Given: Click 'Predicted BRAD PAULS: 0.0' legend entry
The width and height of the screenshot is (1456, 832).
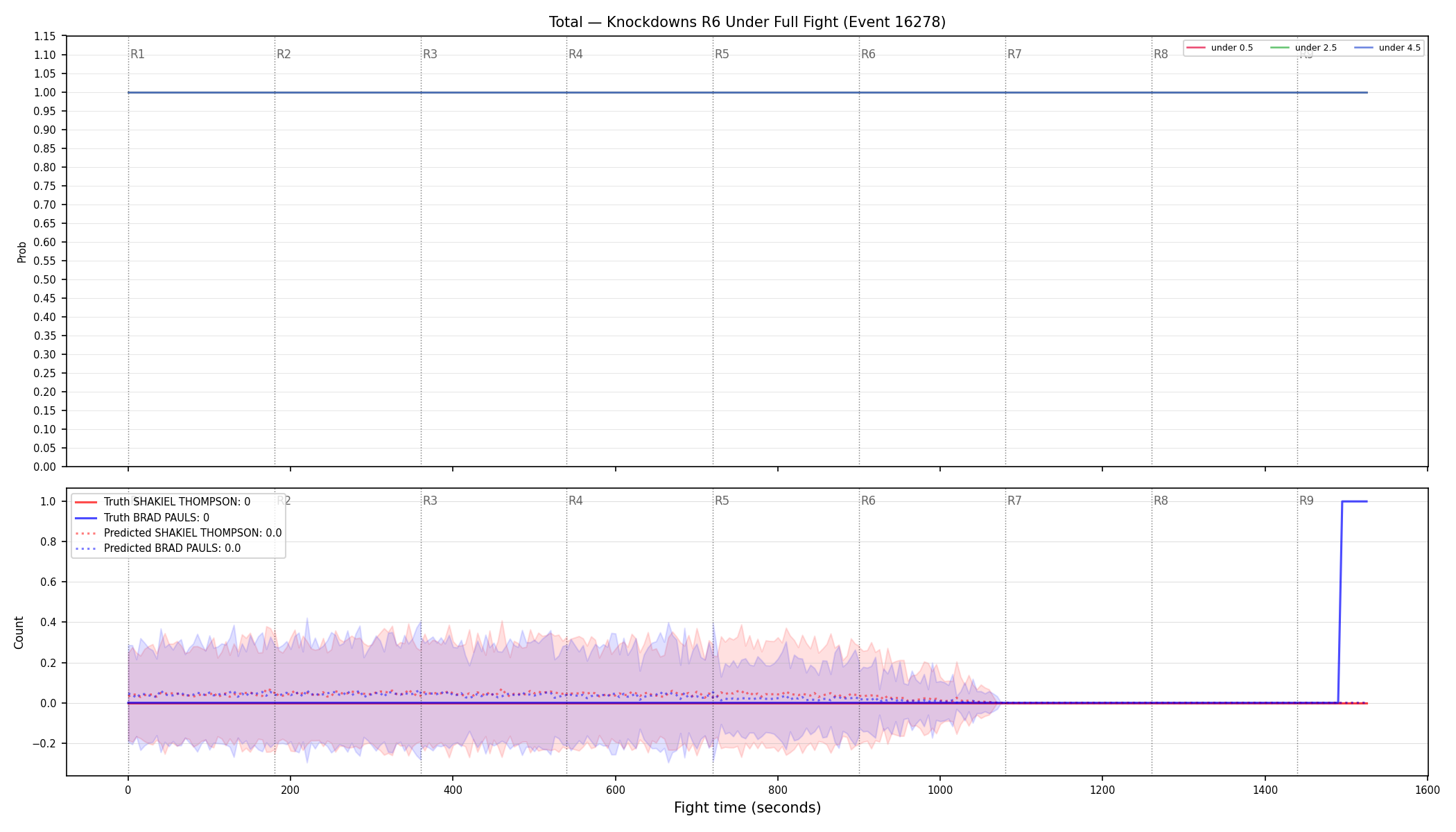Looking at the screenshot, I should [157, 548].
